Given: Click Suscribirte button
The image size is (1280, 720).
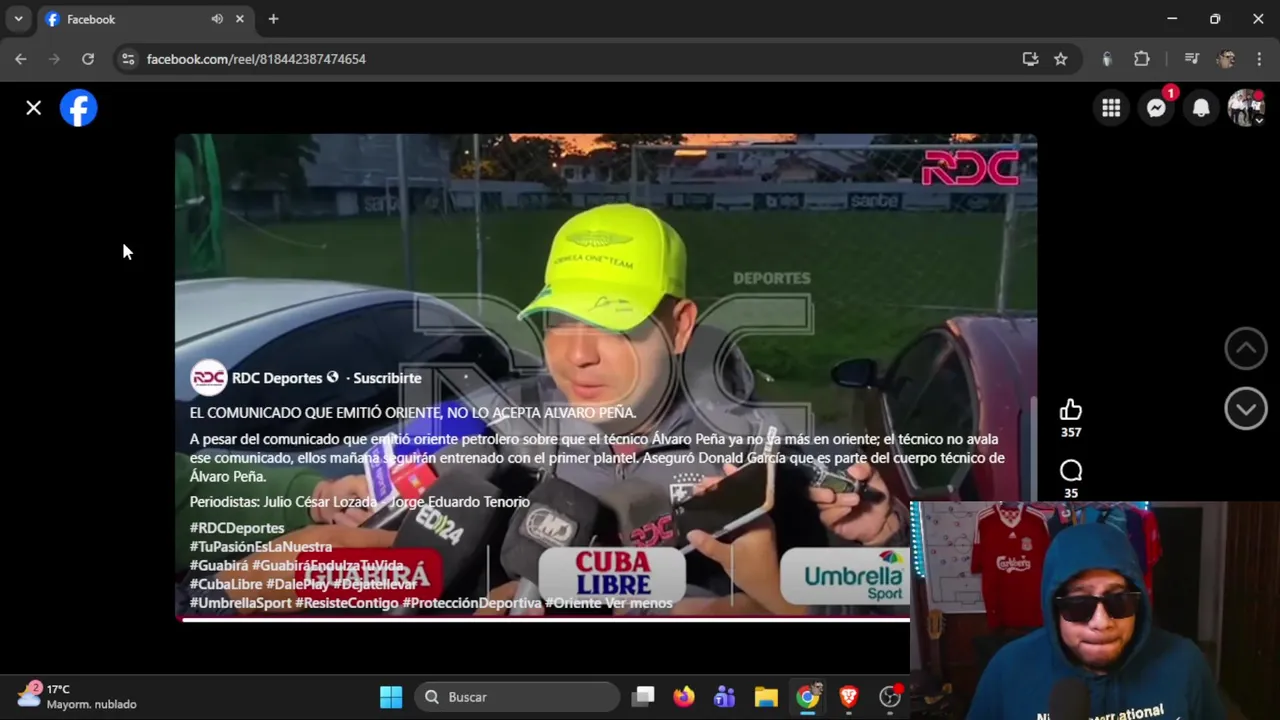Looking at the screenshot, I should (387, 378).
